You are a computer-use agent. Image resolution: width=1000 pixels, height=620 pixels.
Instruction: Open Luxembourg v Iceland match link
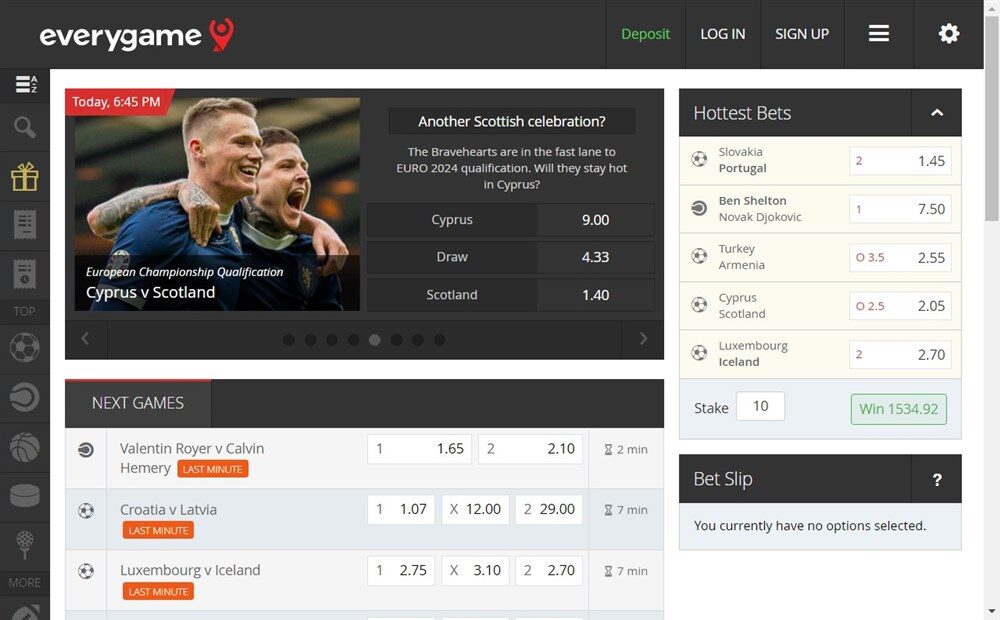pos(190,570)
